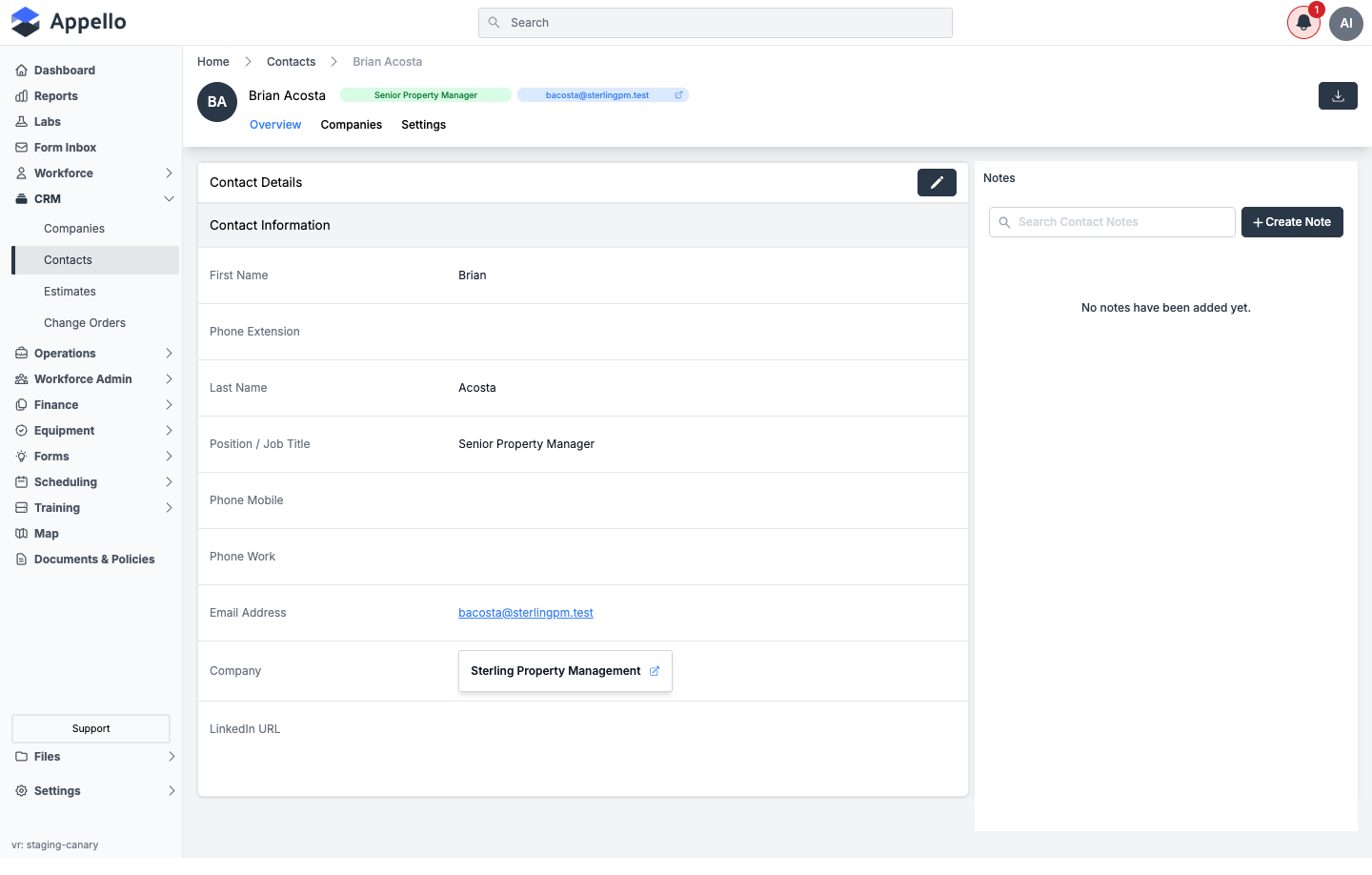Click the Reports chart icon

point(21,96)
